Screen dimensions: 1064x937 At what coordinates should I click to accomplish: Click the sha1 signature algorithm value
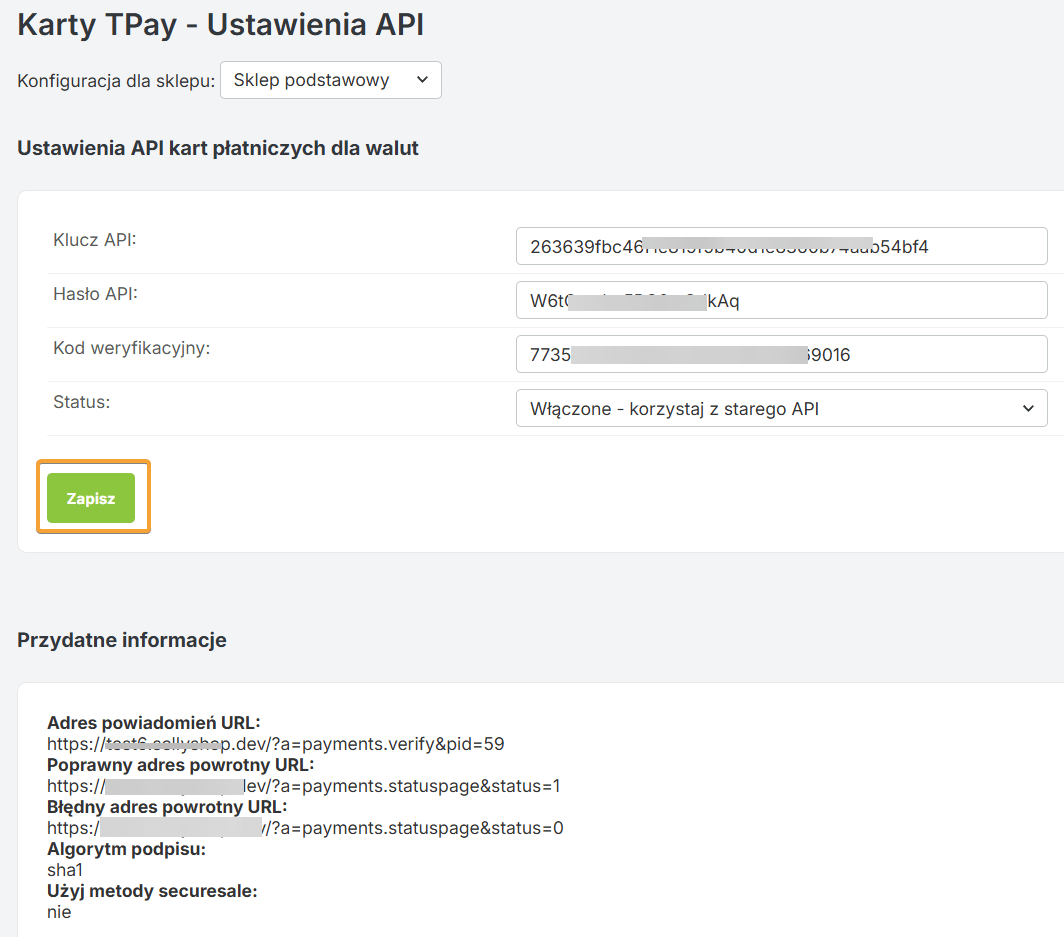(65, 870)
